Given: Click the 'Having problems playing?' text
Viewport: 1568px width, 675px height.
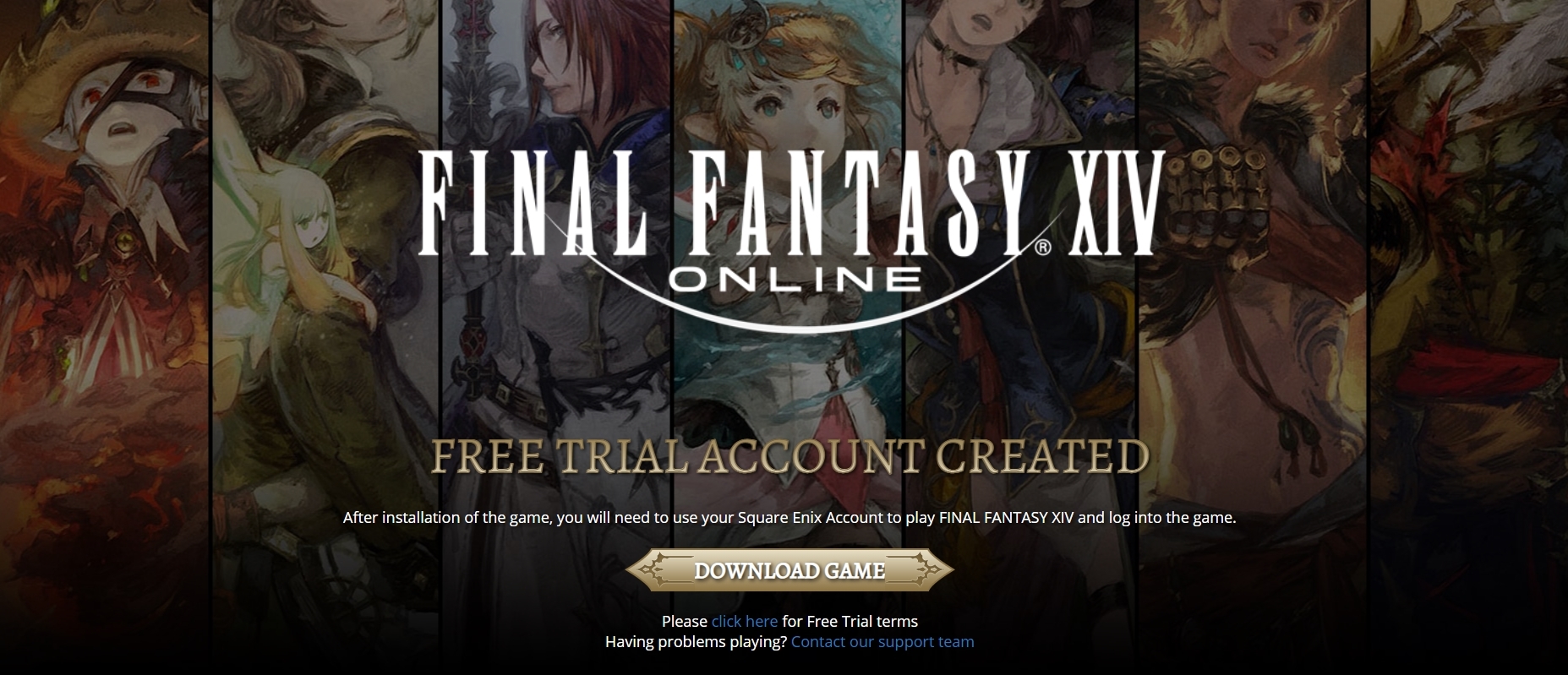Looking at the screenshot, I should point(696,642).
